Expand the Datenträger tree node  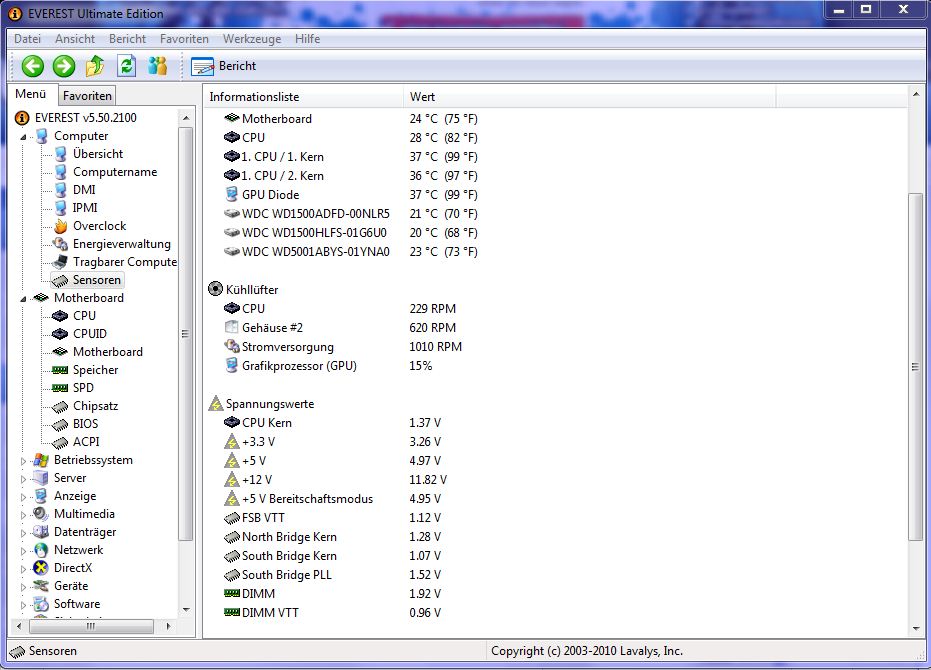click(23, 533)
